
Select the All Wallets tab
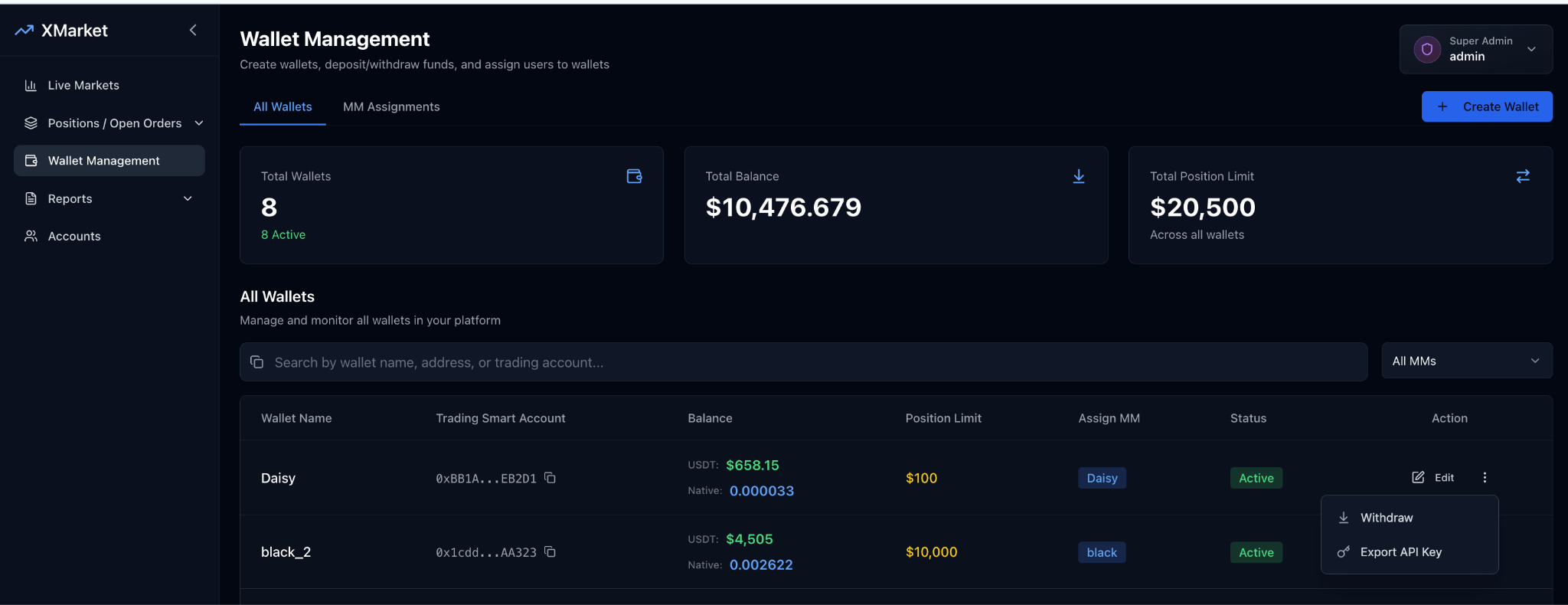283,107
